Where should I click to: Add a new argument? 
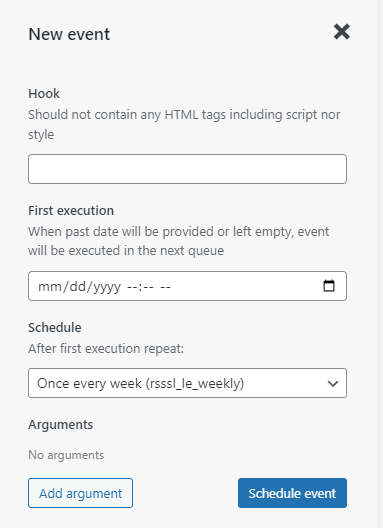point(81,493)
